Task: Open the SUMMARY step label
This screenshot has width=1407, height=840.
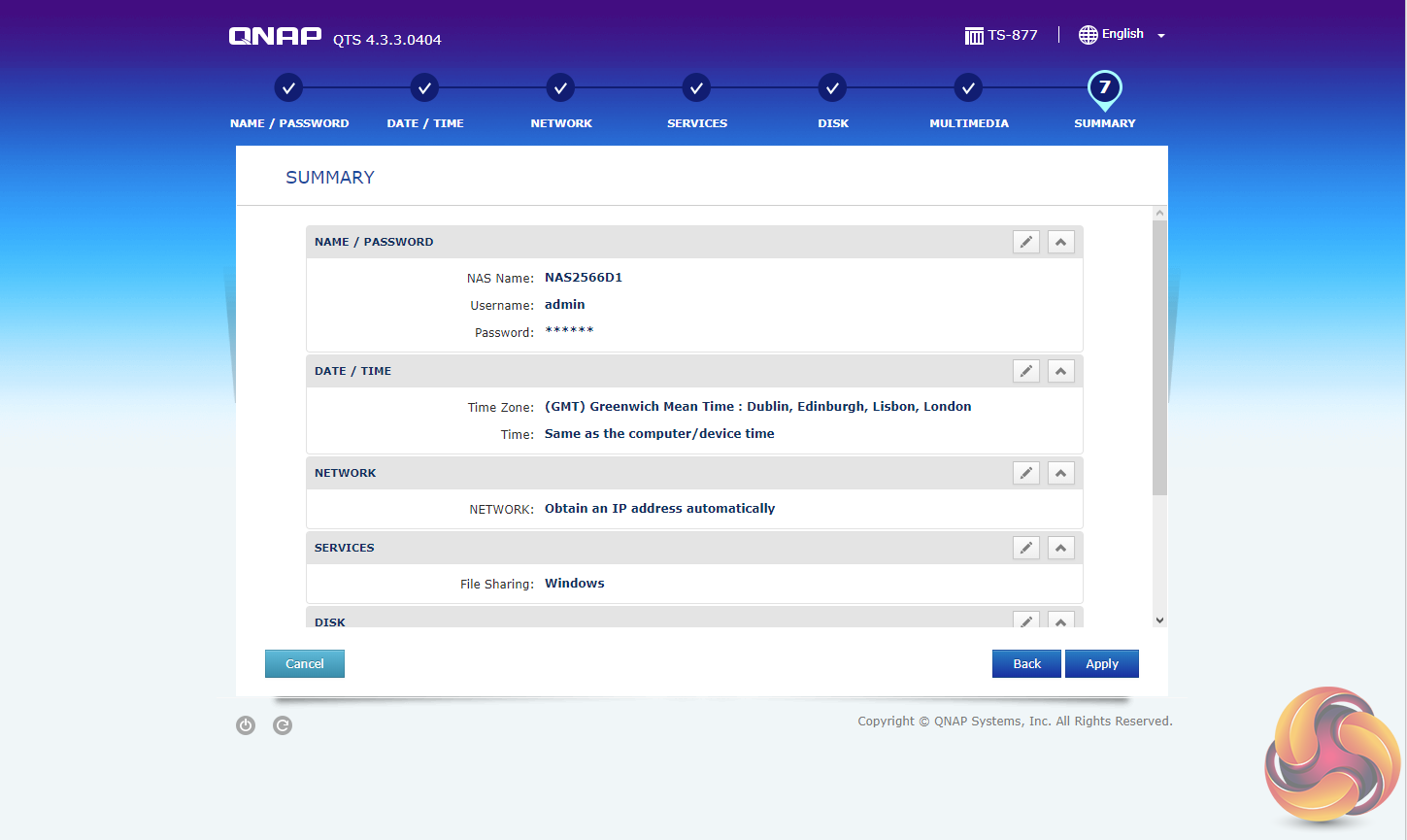Action: (x=1105, y=123)
